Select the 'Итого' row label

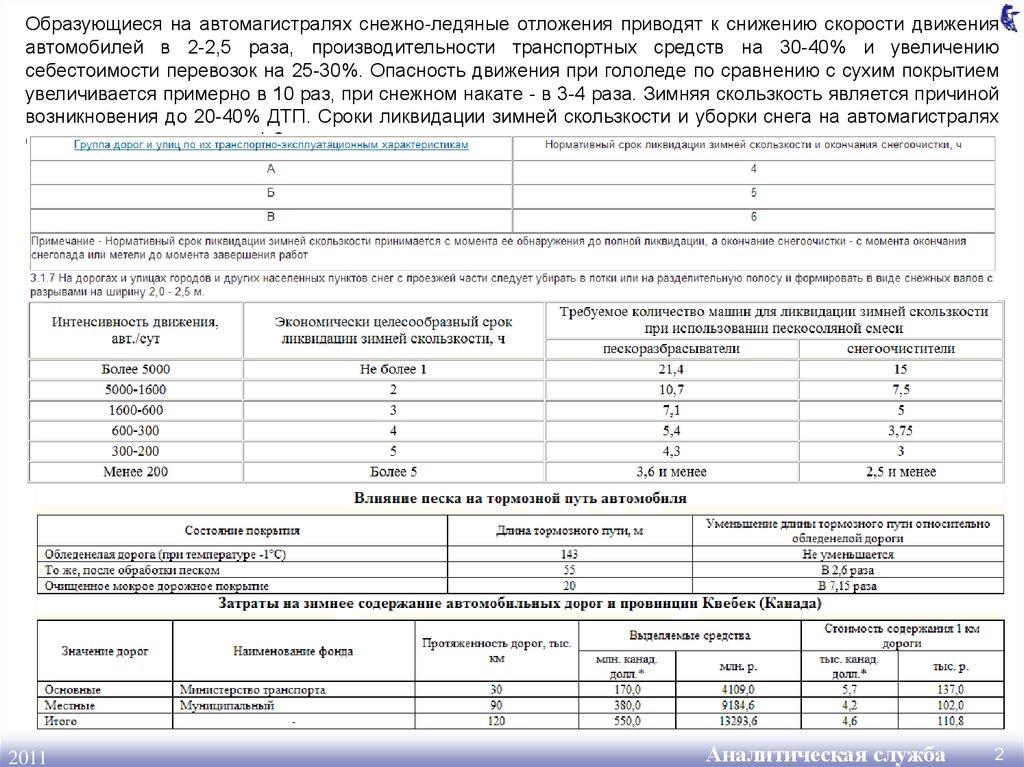tap(60, 720)
